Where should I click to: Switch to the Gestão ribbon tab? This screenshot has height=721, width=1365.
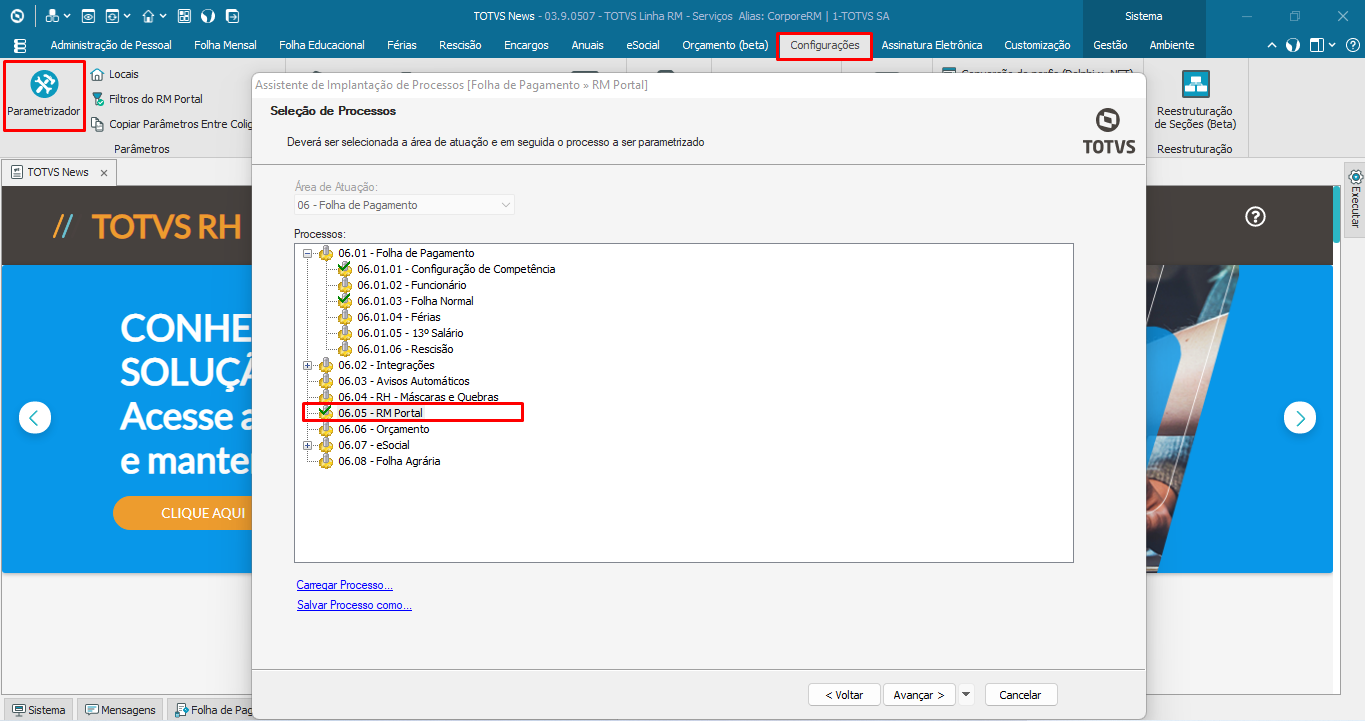pyautogui.click(x=1110, y=45)
